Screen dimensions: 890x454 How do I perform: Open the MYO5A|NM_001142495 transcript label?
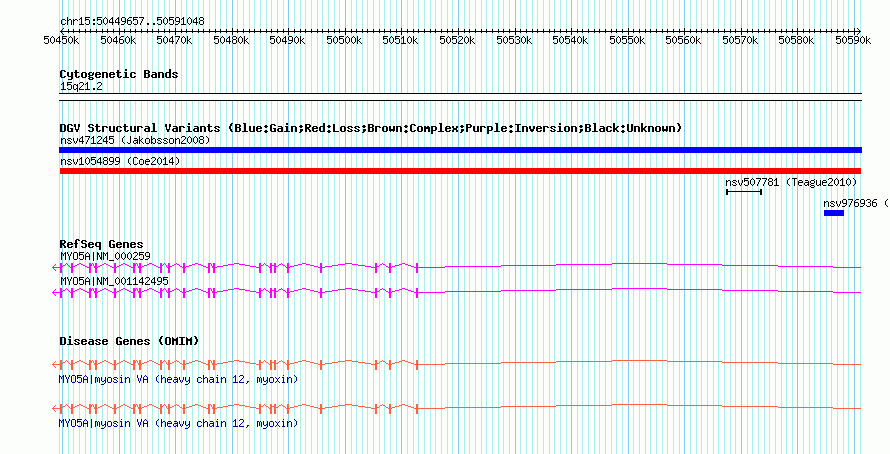point(114,281)
